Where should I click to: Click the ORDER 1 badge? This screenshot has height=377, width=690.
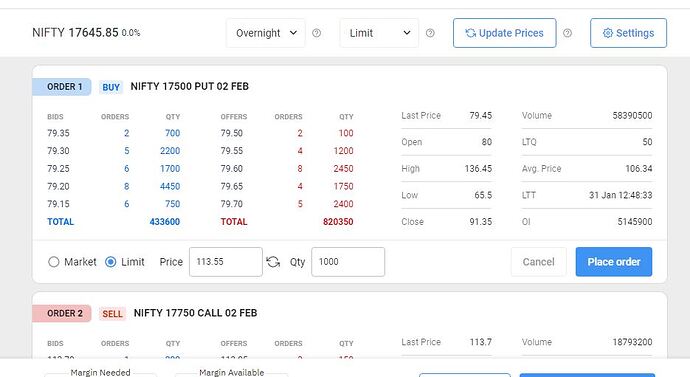pyautogui.click(x=62, y=87)
